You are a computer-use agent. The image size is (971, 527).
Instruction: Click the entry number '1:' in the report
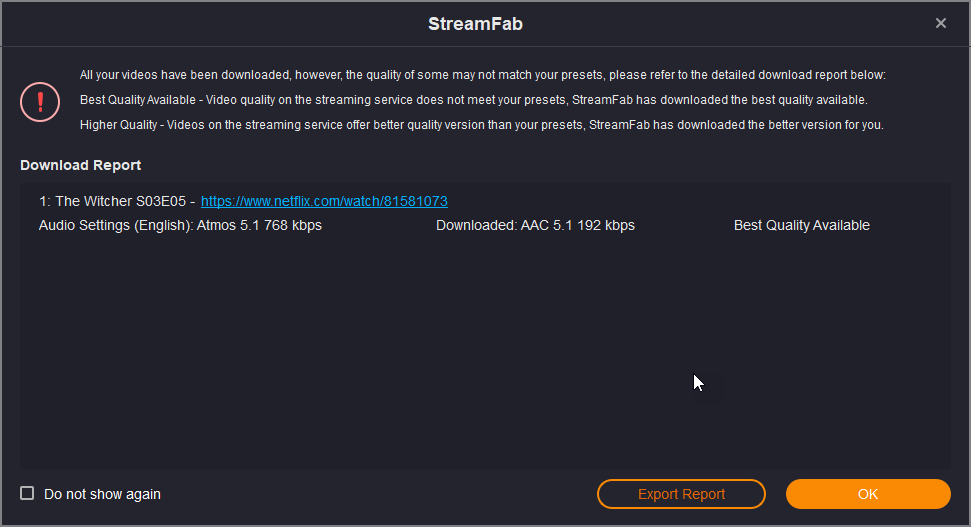point(45,201)
